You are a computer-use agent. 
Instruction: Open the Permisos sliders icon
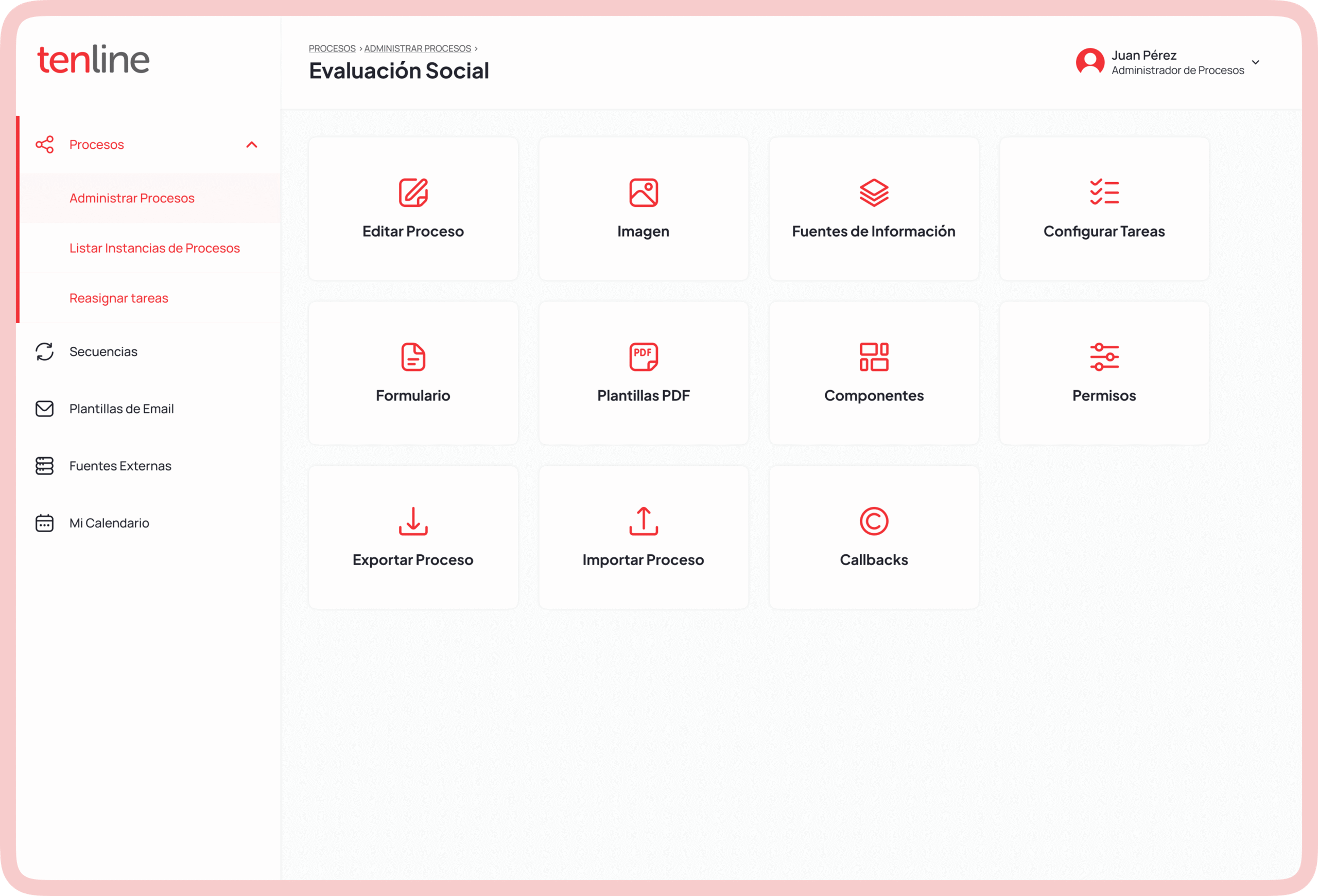[x=1104, y=357]
